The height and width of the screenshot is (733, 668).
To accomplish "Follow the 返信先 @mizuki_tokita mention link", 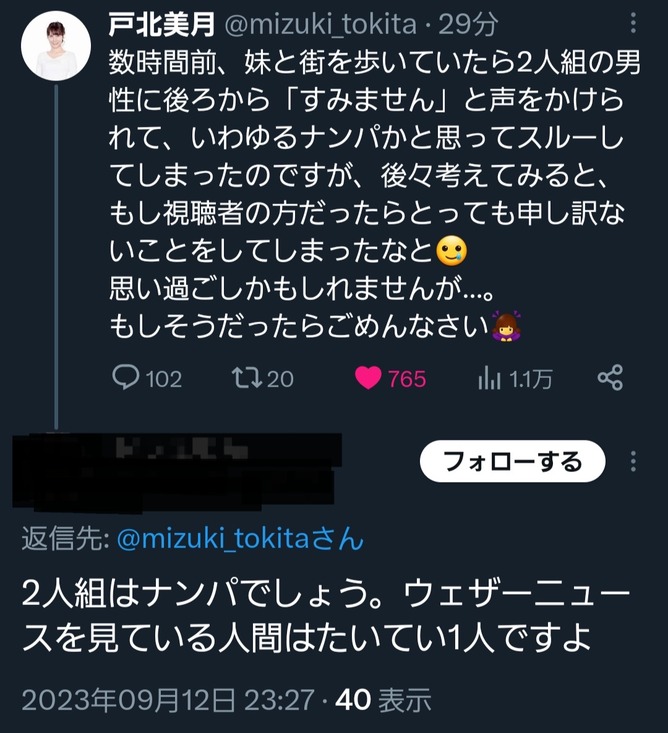I will tap(240, 540).
